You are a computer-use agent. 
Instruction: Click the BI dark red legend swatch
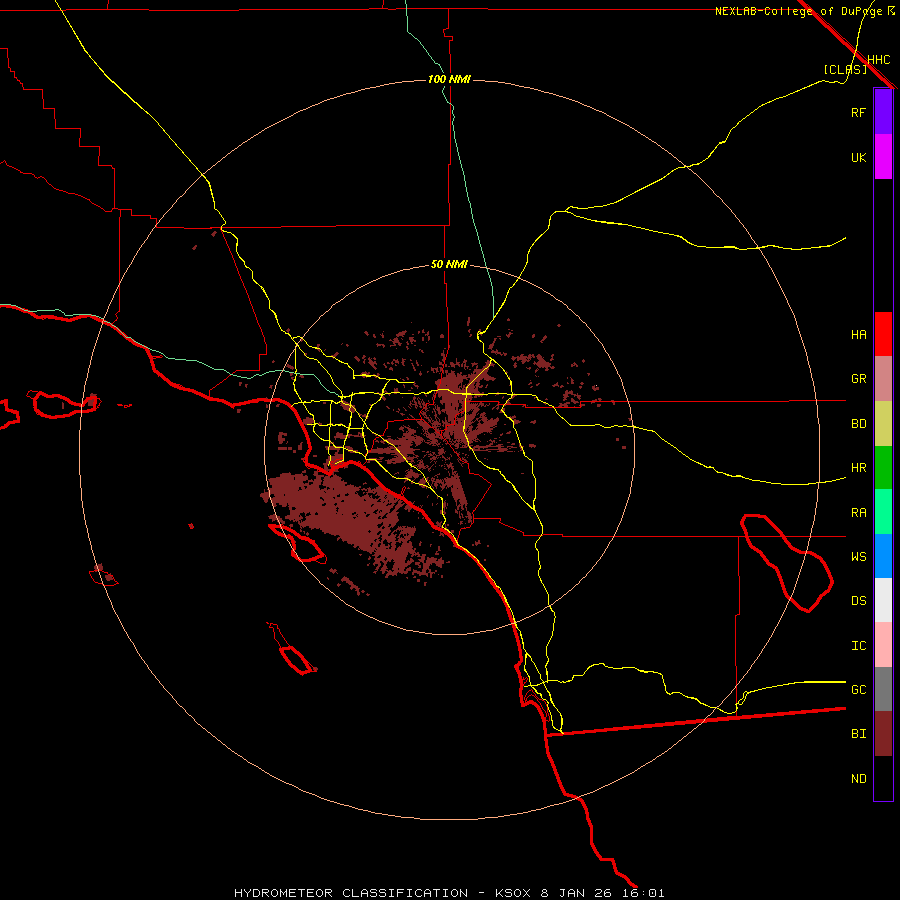click(x=883, y=734)
